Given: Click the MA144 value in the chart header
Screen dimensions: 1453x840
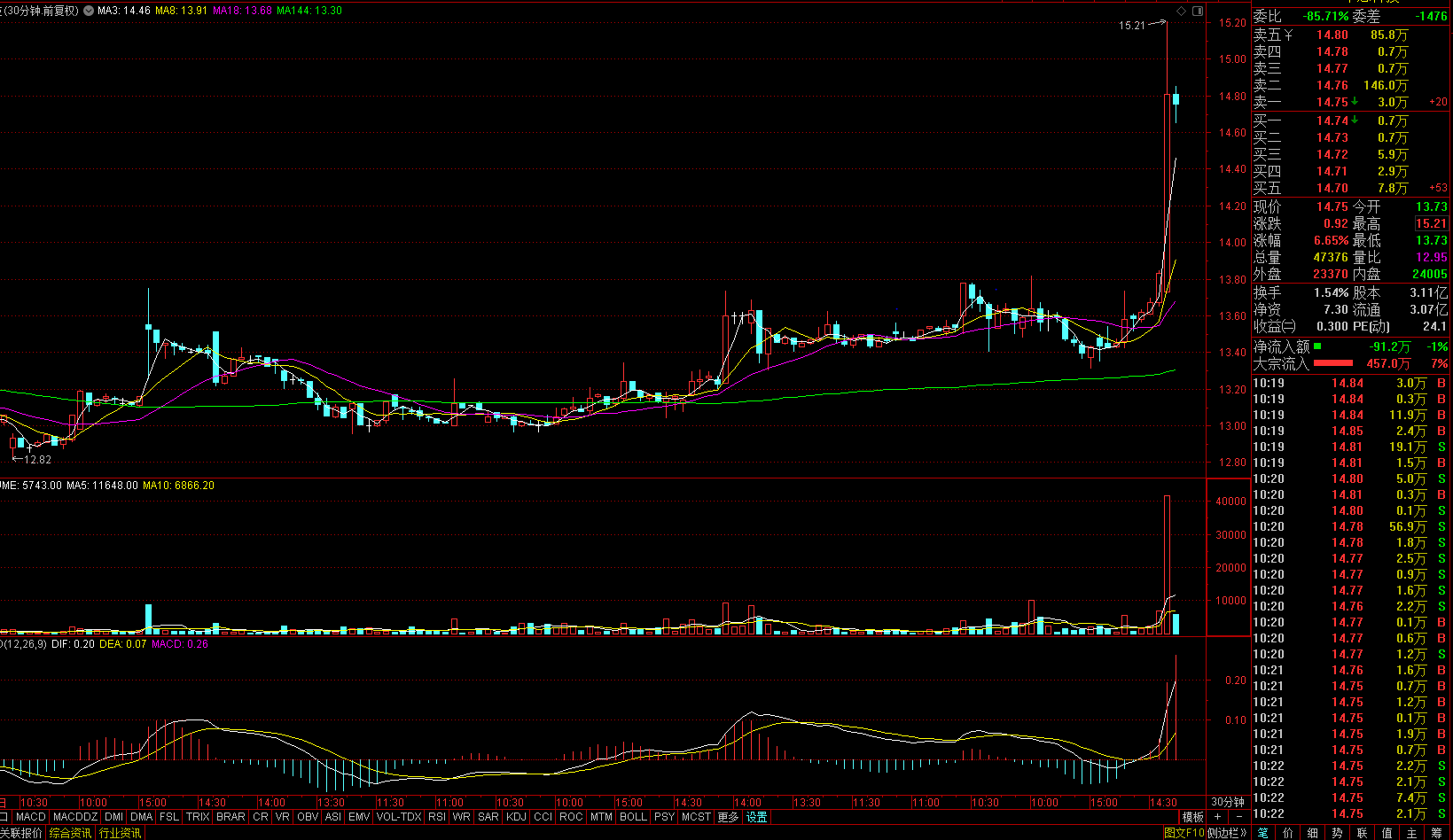Looking at the screenshot, I should pyautogui.click(x=309, y=11).
